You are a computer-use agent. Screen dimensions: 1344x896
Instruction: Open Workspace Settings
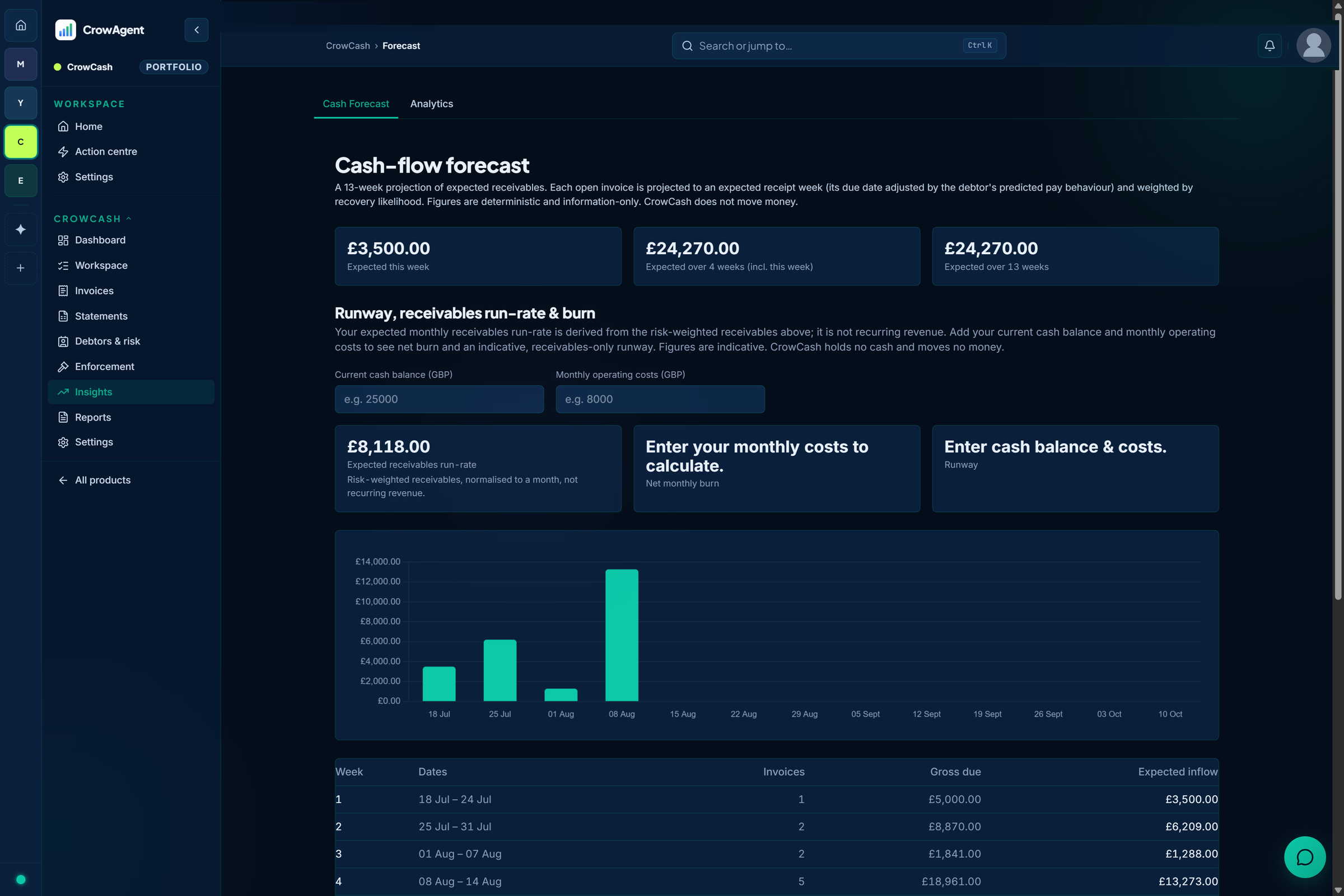tap(131, 176)
